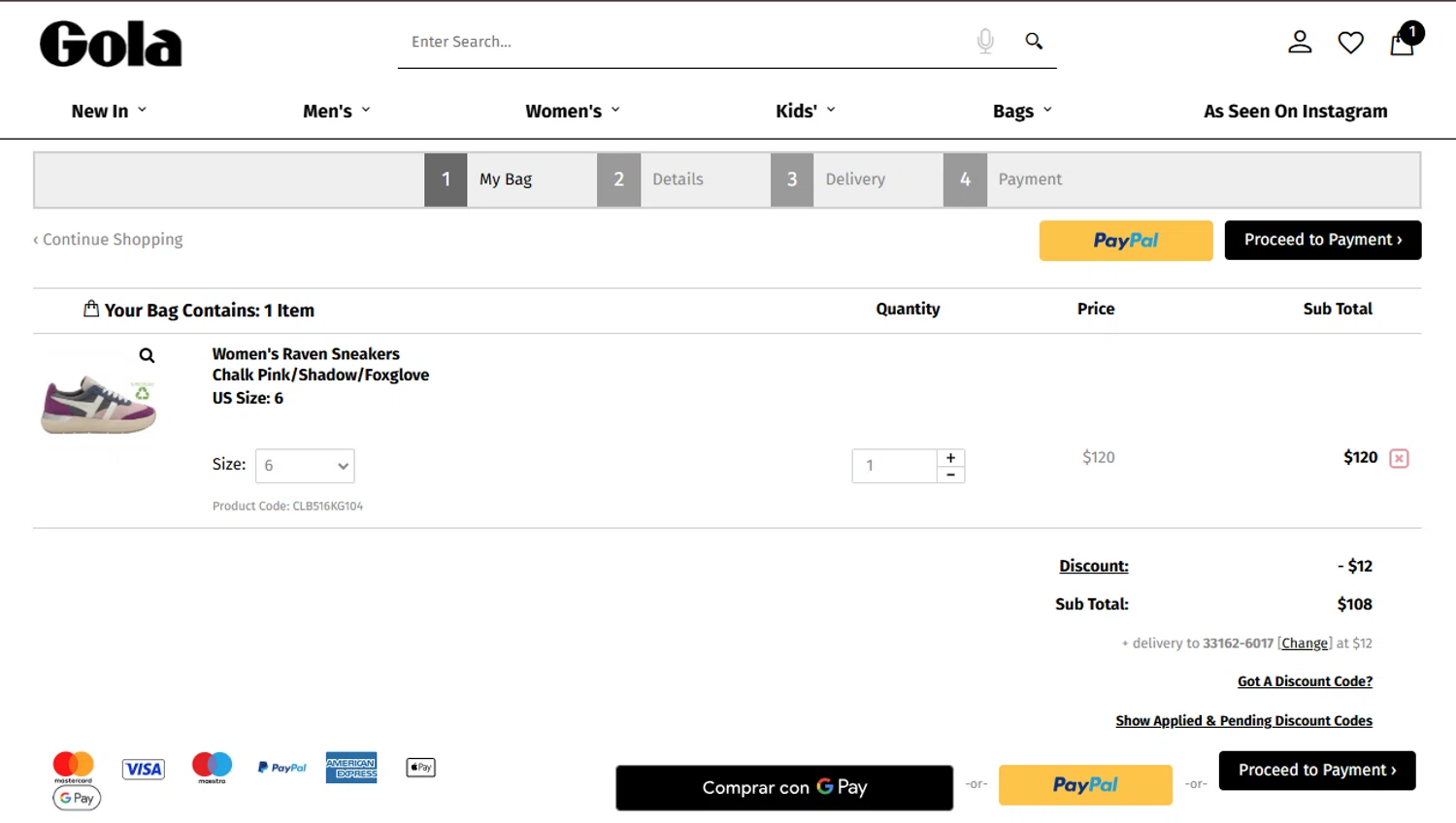Image resolution: width=1456 pixels, height=823 pixels.
Task: Change the delivery zip code
Action: point(1305,643)
